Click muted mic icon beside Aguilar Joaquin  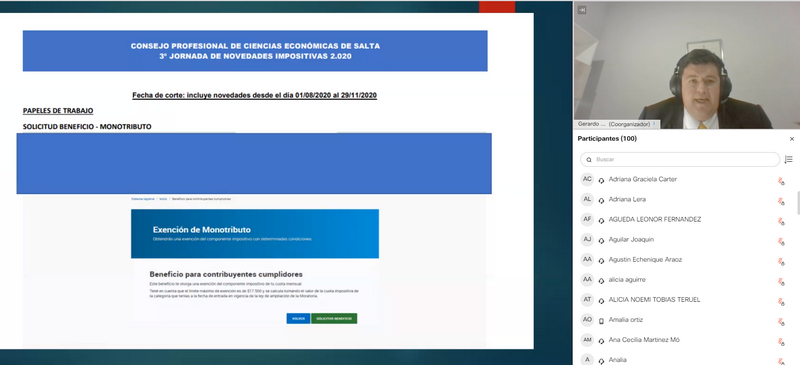[781, 241]
